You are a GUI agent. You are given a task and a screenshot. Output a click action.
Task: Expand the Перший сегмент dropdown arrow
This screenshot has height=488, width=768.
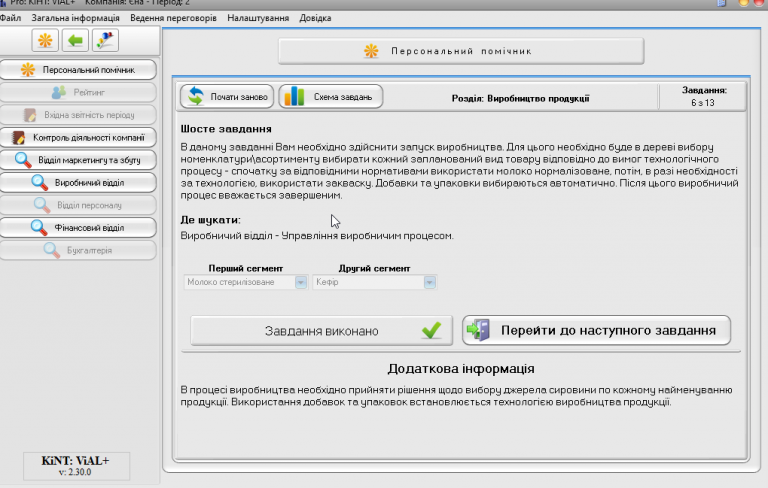(x=301, y=282)
